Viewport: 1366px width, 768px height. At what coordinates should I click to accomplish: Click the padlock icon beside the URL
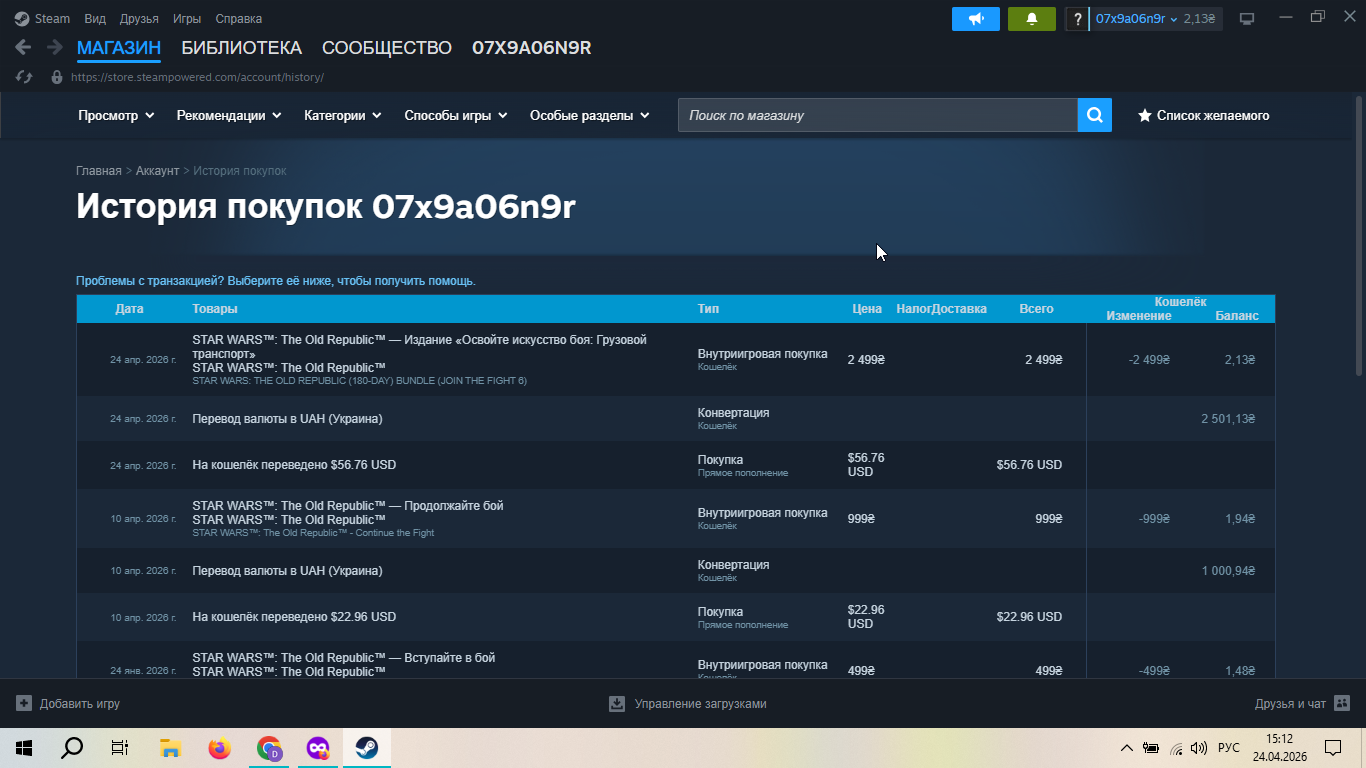56,77
